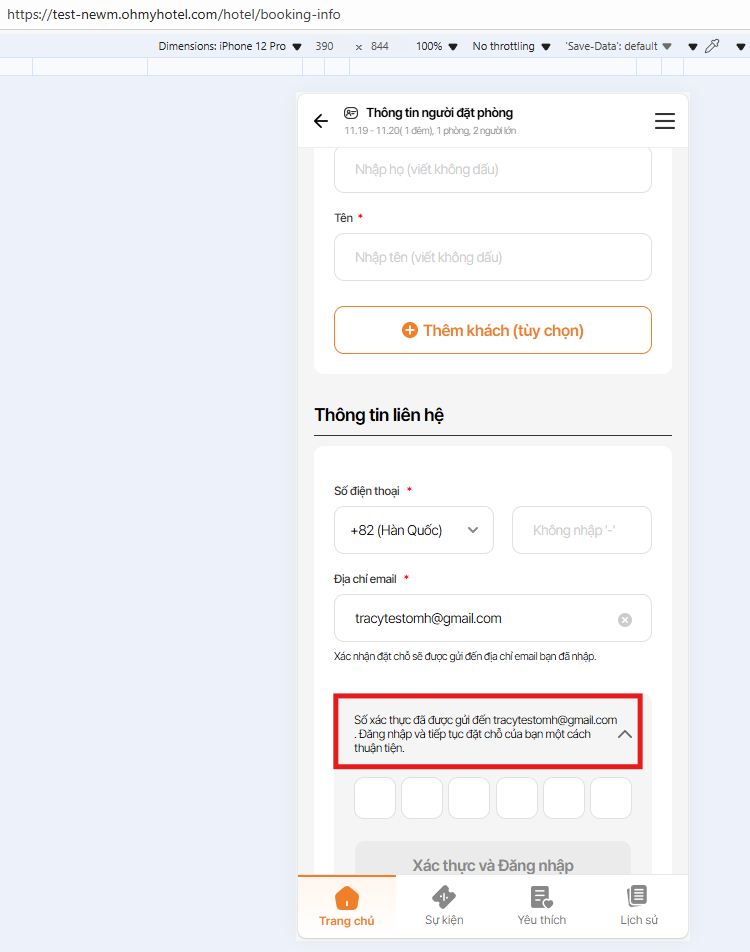The width and height of the screenshot is (750, 952).
Task: Focus the phone number input field
Action: (x=581, y=530)
